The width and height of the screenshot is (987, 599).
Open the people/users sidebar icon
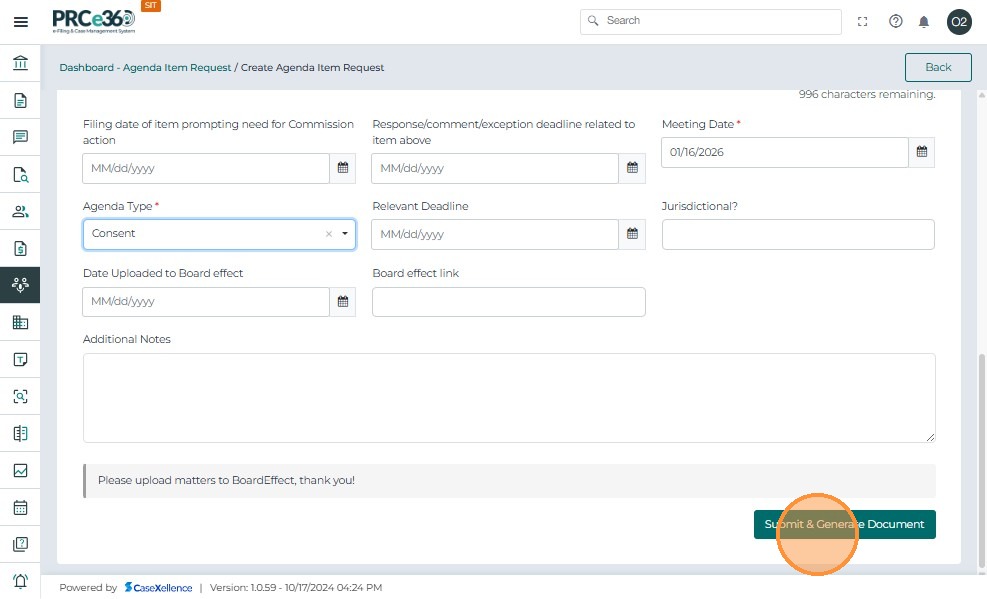tap(20, 211)
